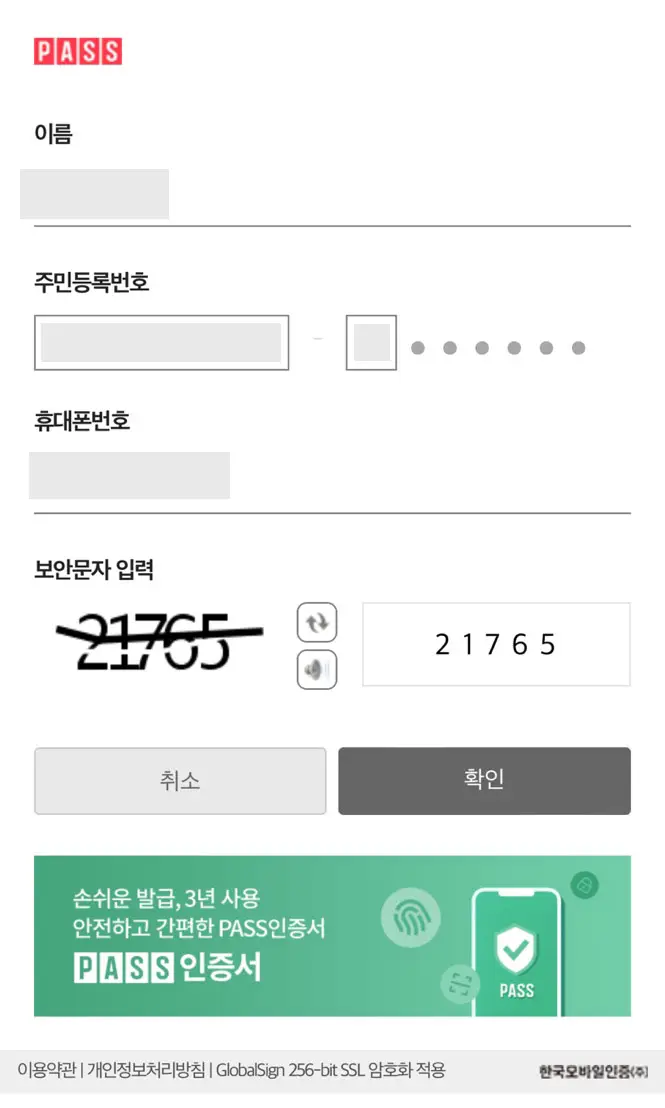Click the 이름 name input field
665x1108 pixels.
(x=95, y=193)
